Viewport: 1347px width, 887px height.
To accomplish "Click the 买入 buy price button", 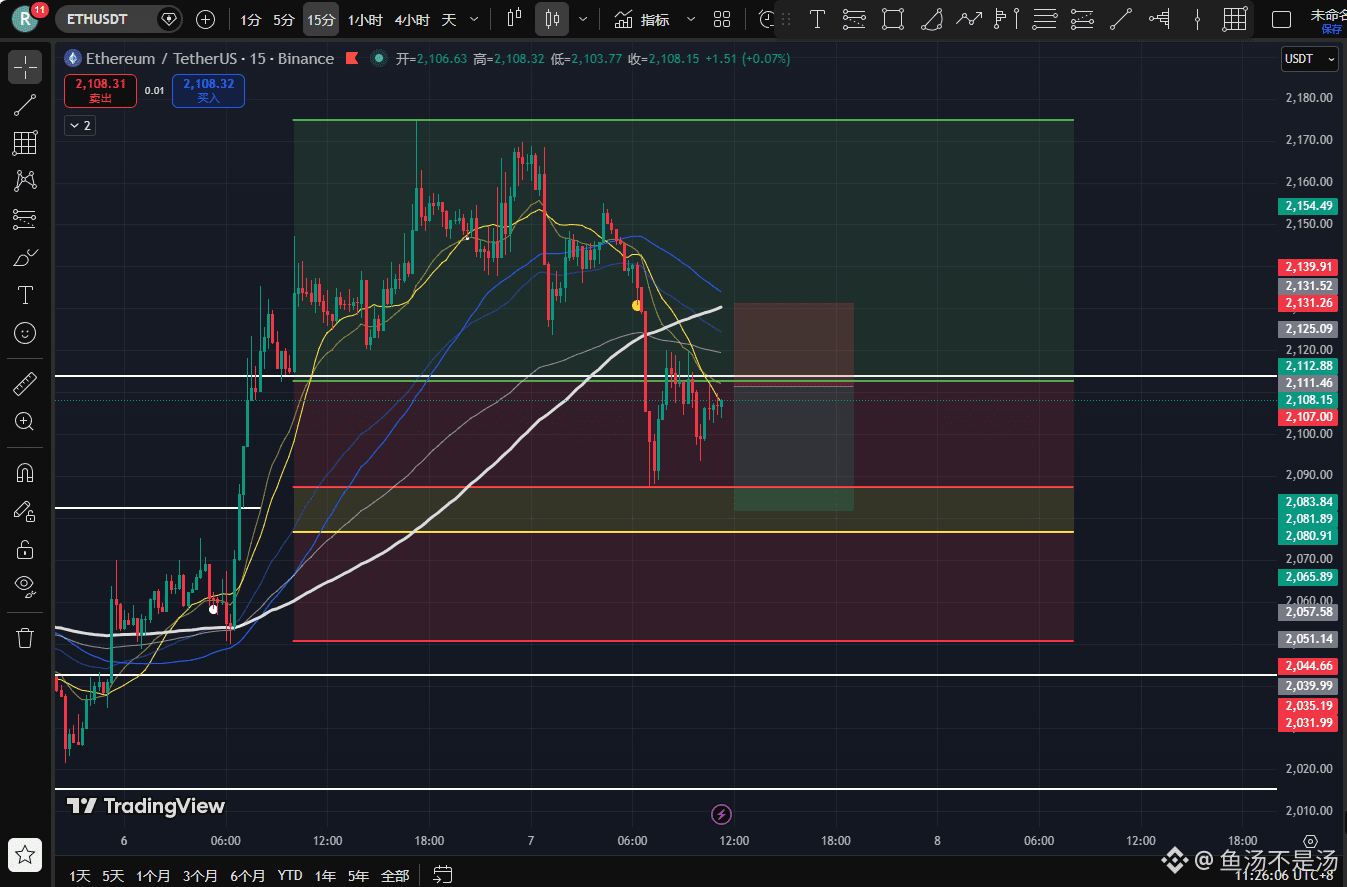I will coord(208,91).
